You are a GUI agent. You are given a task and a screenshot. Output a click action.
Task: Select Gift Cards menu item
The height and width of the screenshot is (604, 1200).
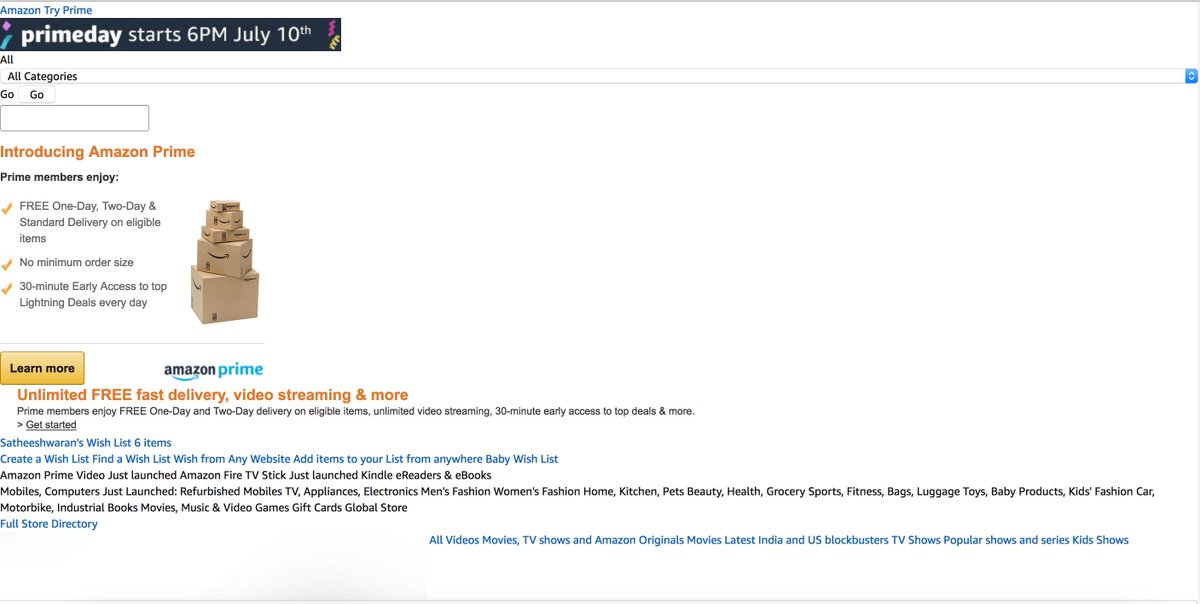click(315, 508)
